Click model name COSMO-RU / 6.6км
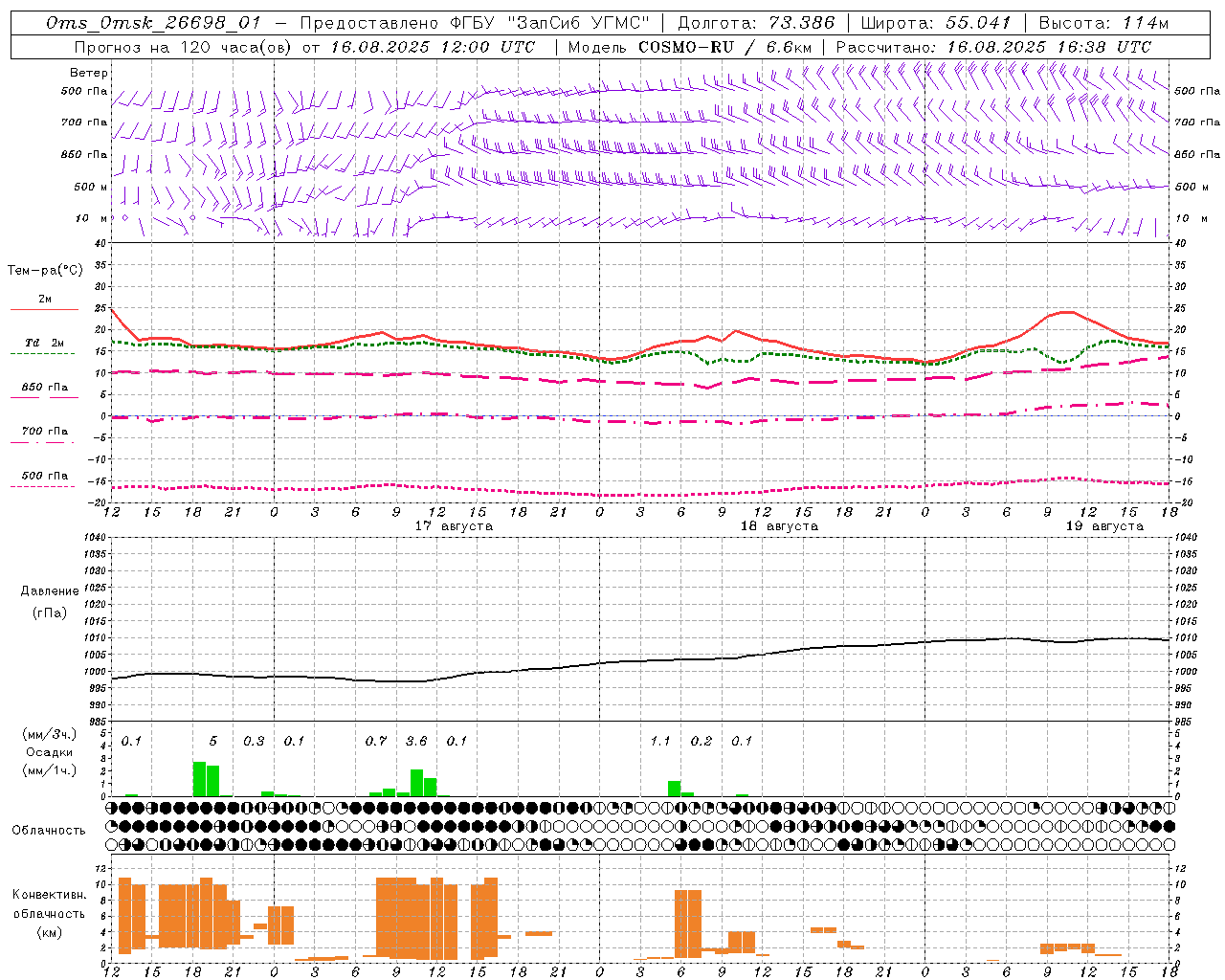This screenshot has width=1225, height=980. point(724,47)
